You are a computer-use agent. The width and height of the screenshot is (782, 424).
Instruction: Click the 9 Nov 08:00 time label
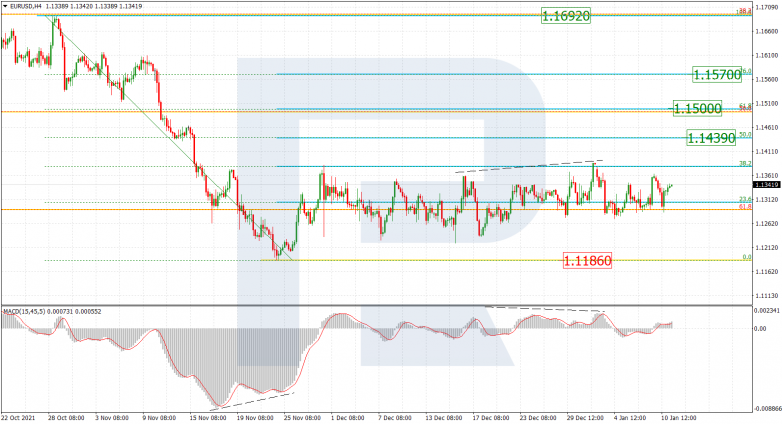pos(159,418)
